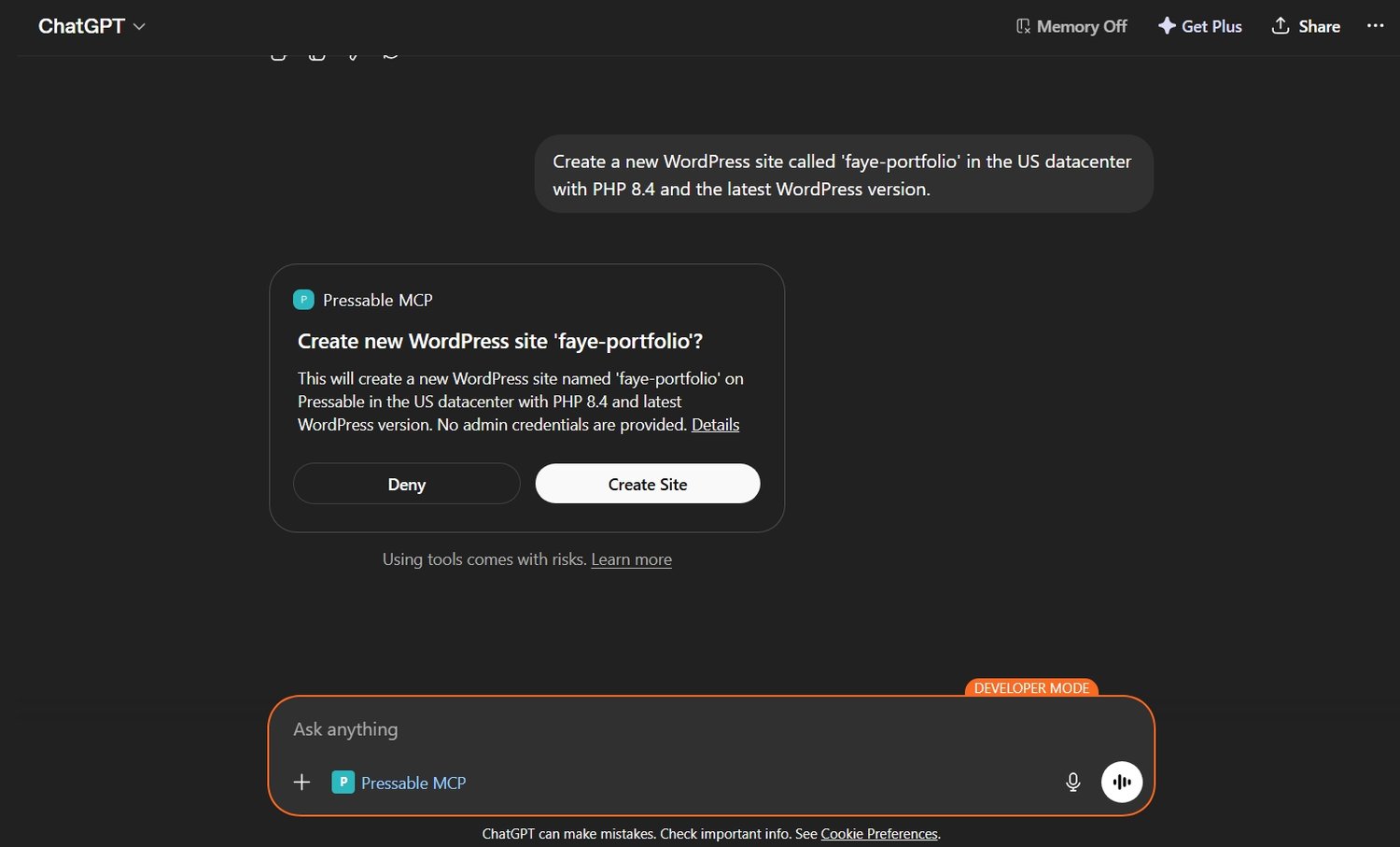1400x847 pixels.
Task: Share this conversation
Action: tap(1306, 26)
